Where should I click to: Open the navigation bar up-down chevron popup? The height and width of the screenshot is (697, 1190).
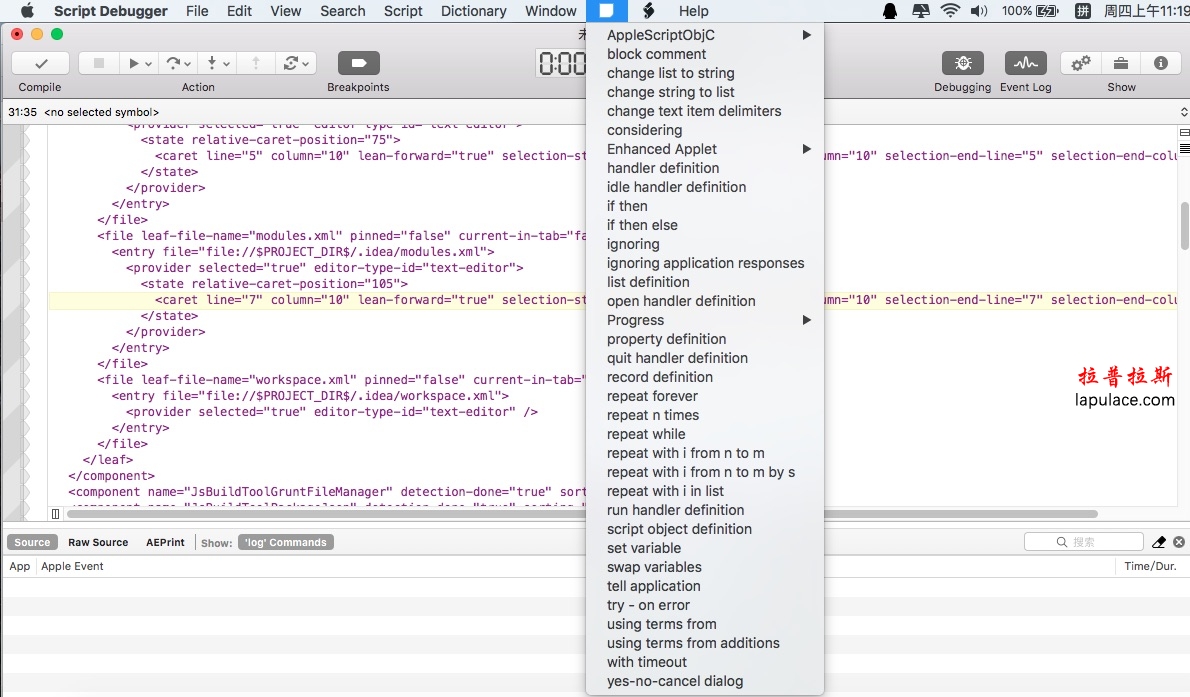(1184, 112)
